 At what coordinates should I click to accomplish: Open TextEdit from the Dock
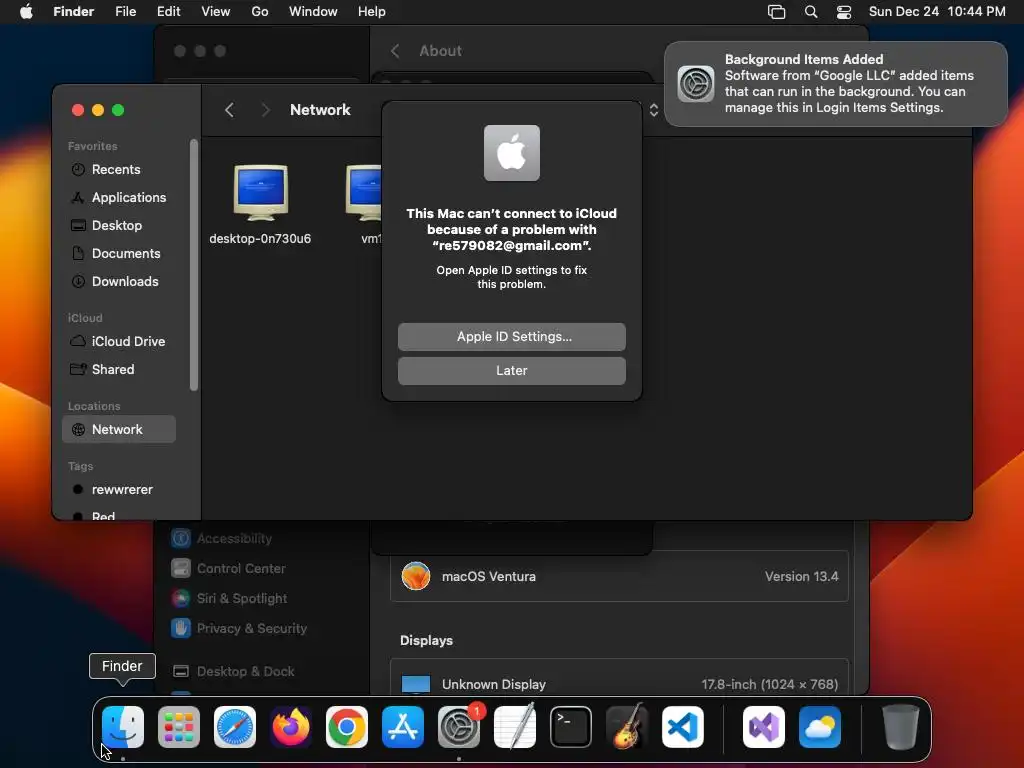tap(515, 727)
